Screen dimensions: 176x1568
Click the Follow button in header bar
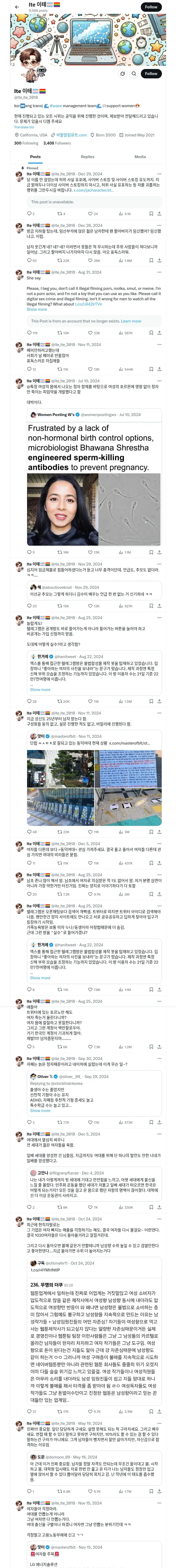click(151, 7)
